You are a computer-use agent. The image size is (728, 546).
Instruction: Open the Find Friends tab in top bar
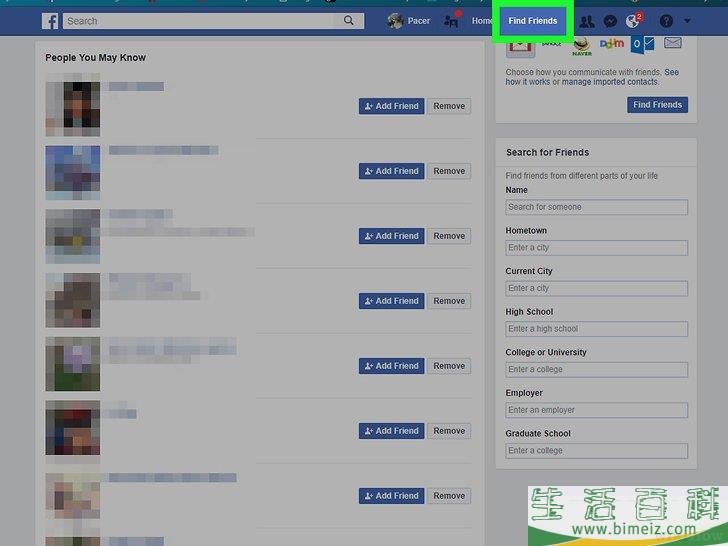[x=533, y=21]
